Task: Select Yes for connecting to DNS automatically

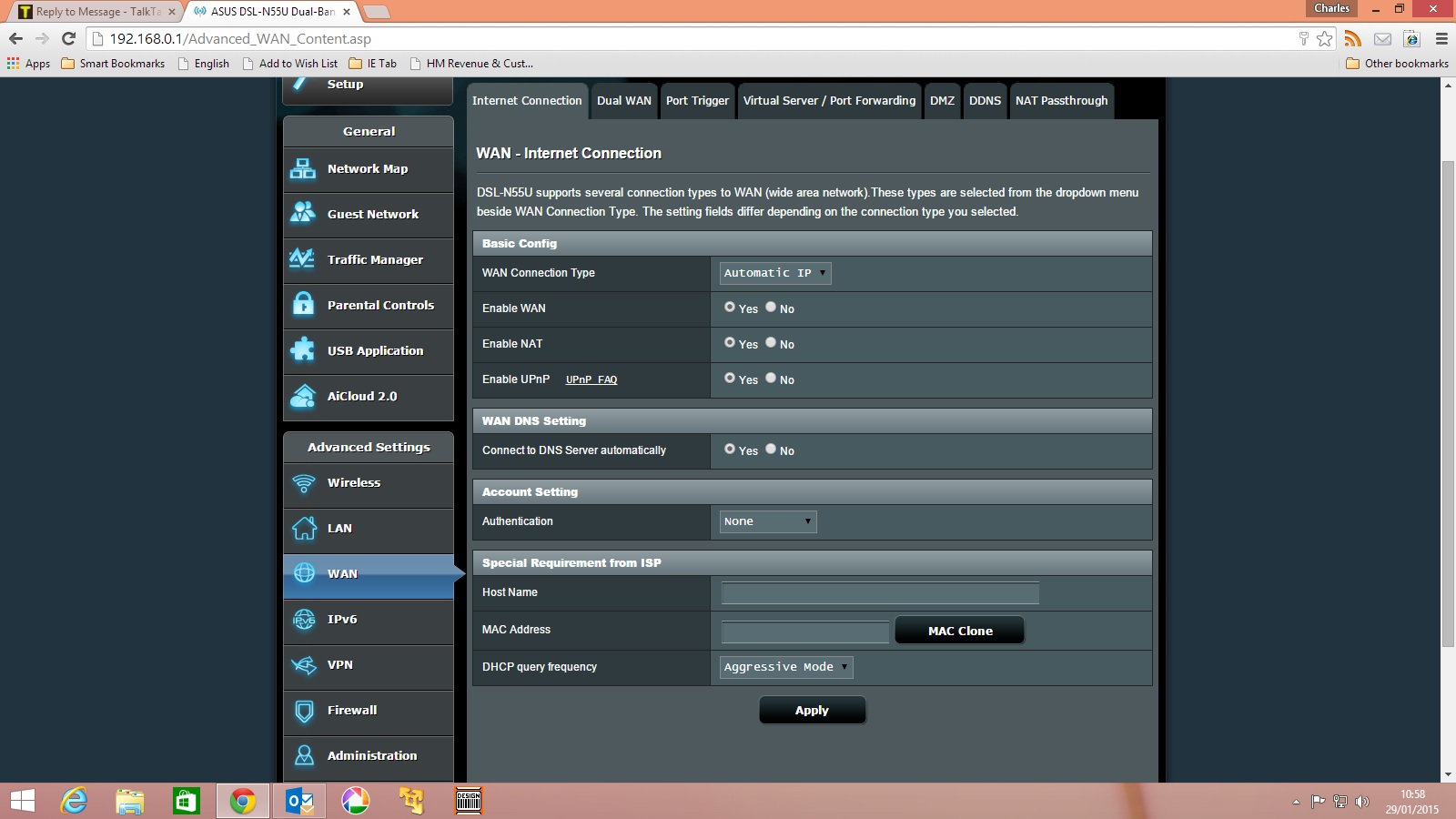Action: (x=729, y=450)
